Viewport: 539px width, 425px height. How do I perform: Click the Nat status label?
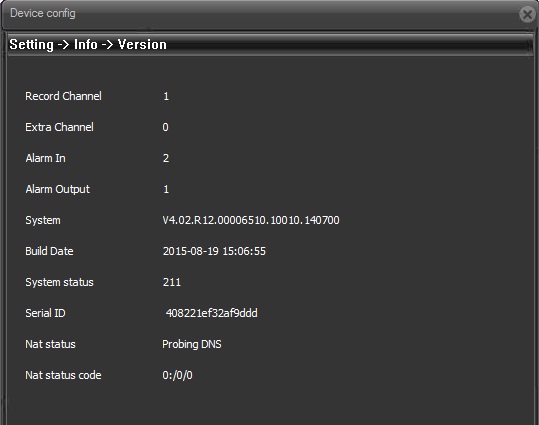tap(50, 344)
